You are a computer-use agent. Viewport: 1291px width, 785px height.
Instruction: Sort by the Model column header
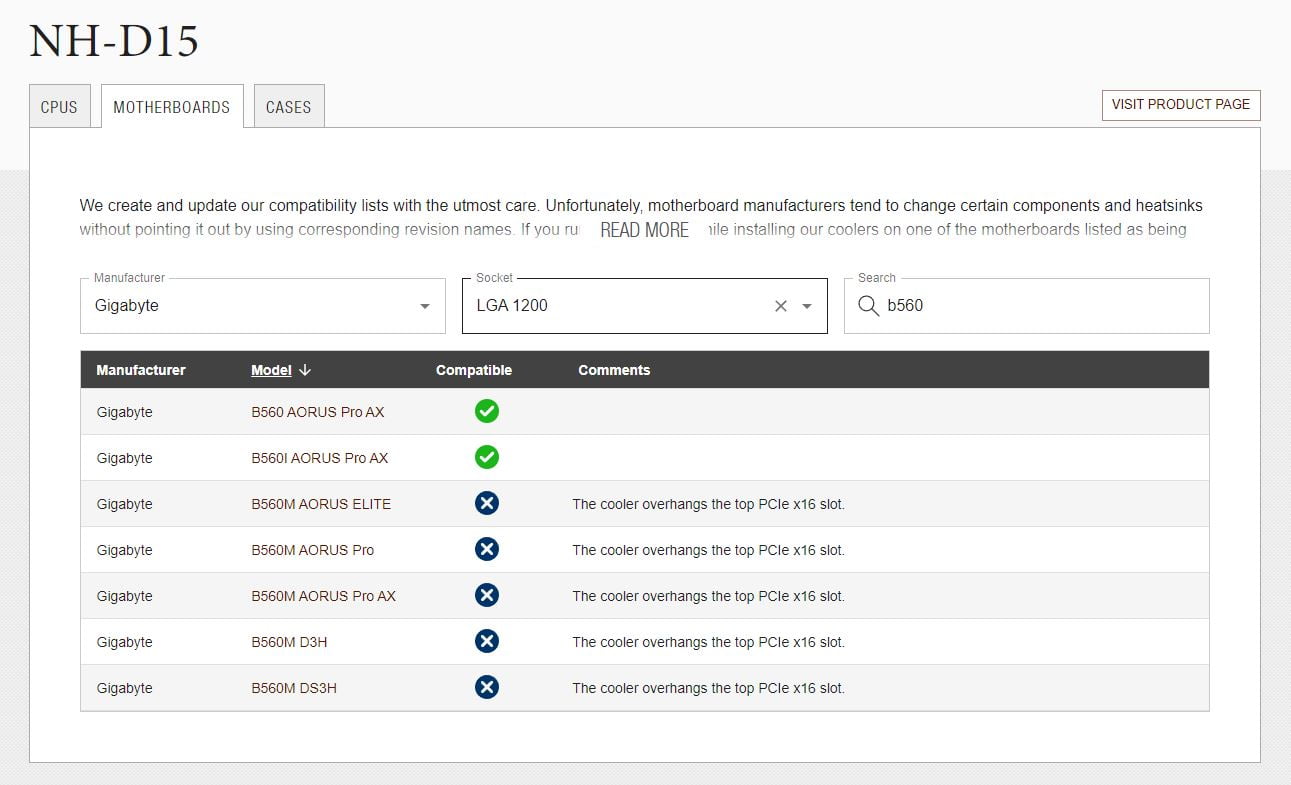pos(271,370)
